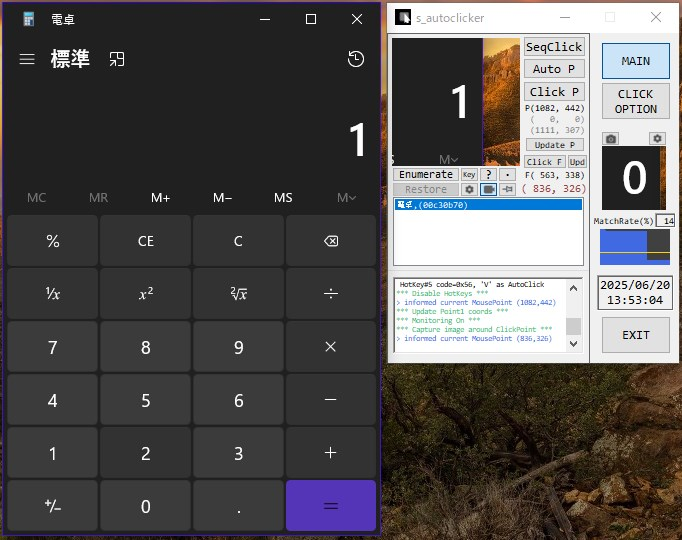The height and width of the screenshot is (540, 682).
Task: Click the Key button
Action: [x=469, y=174]
